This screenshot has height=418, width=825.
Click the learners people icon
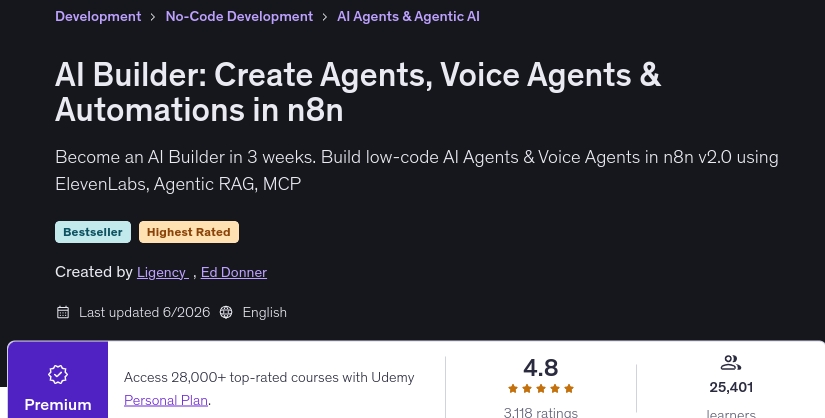pyautogui.click(x=731, y=363)
